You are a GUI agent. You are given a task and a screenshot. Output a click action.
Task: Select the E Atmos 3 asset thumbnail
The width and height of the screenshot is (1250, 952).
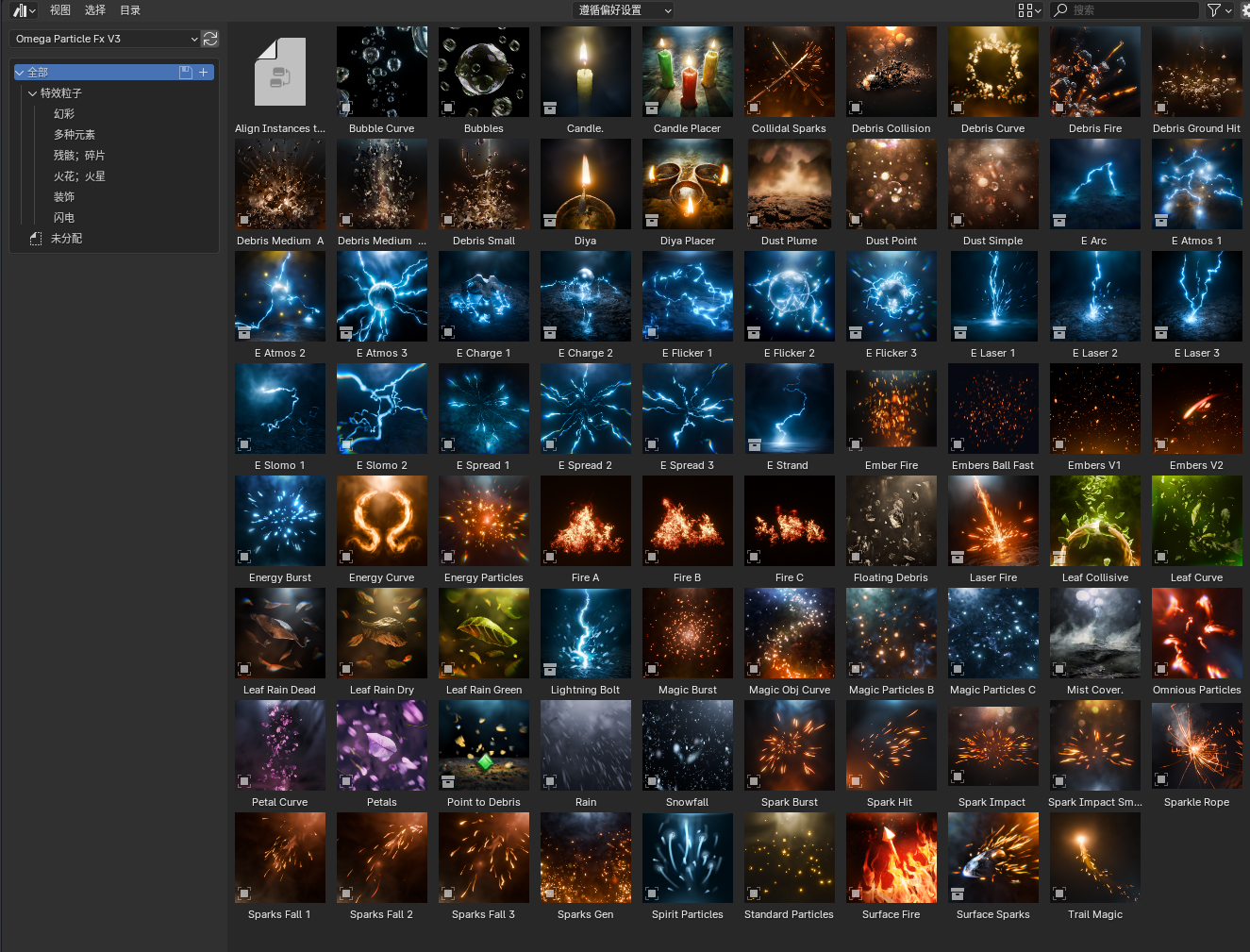[x=382, y=296]
